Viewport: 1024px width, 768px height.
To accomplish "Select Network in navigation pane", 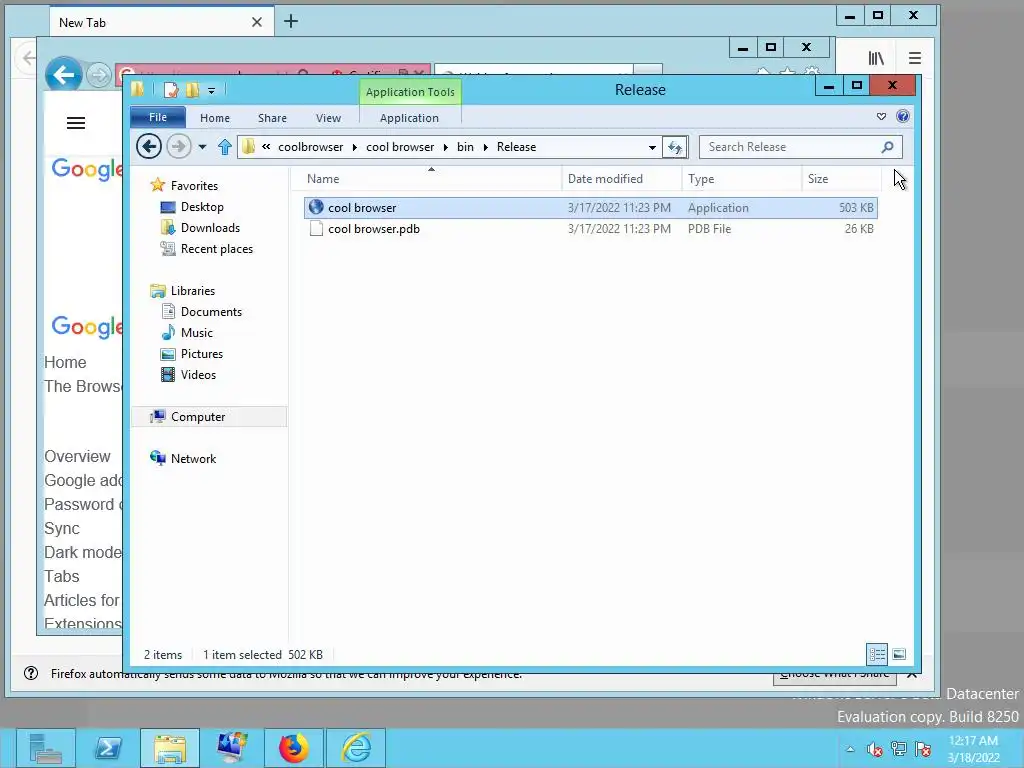I will click(193, 458).
